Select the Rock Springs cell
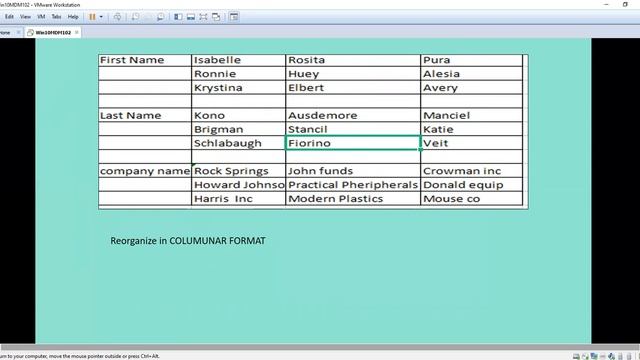The width and height of the screenshot is (640, 360). click(x=238, y=171)
